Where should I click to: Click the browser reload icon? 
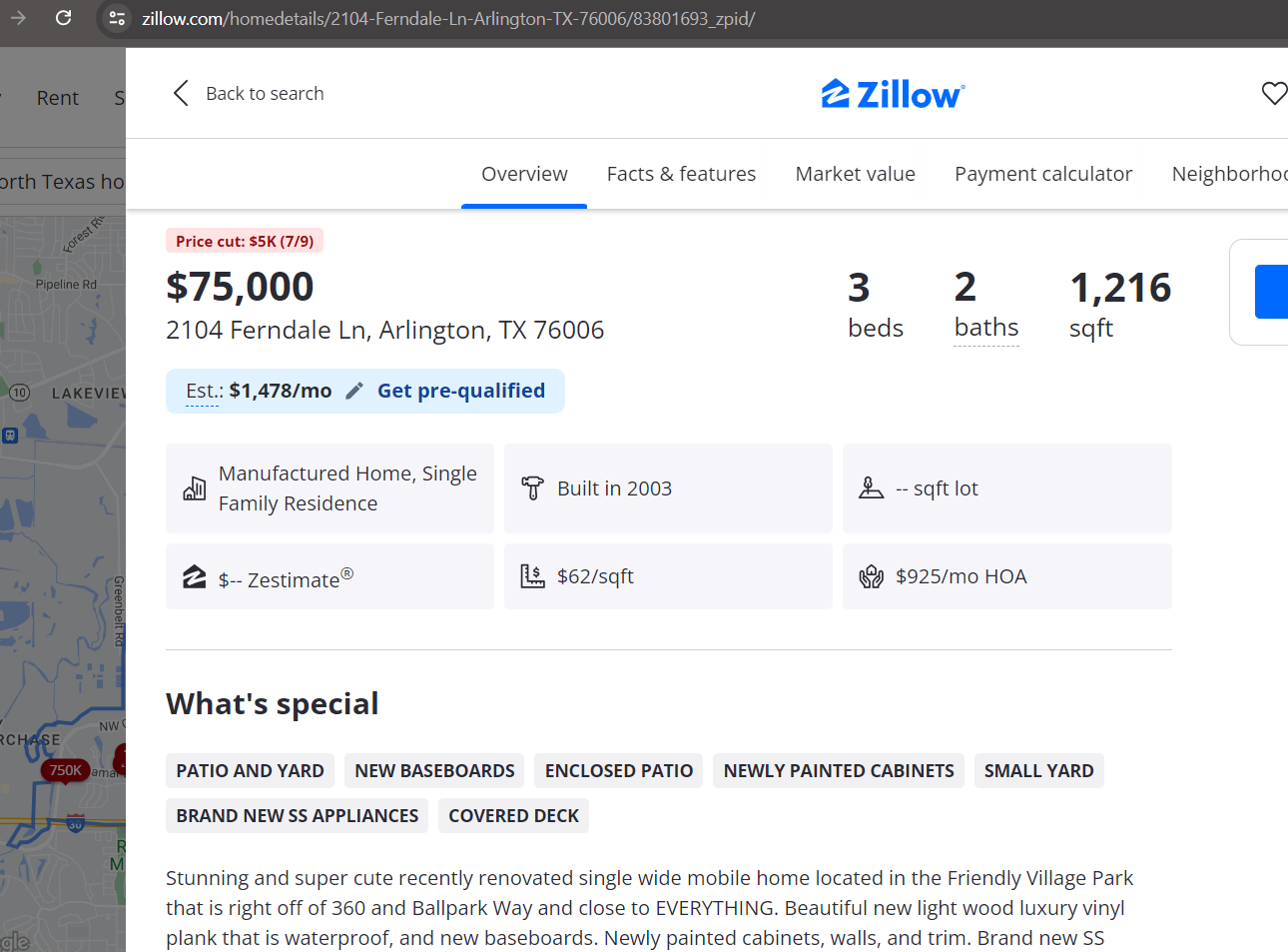pos(63,18)
